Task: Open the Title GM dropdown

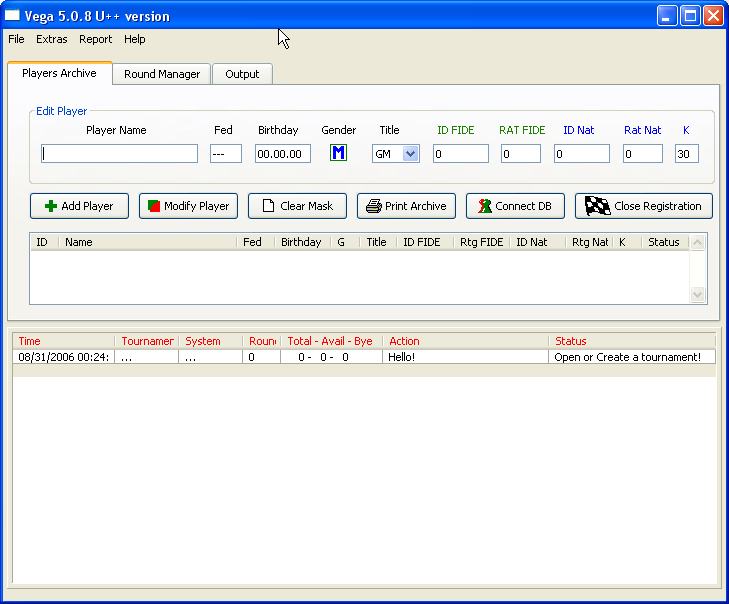Action: [x=409, y=154]
